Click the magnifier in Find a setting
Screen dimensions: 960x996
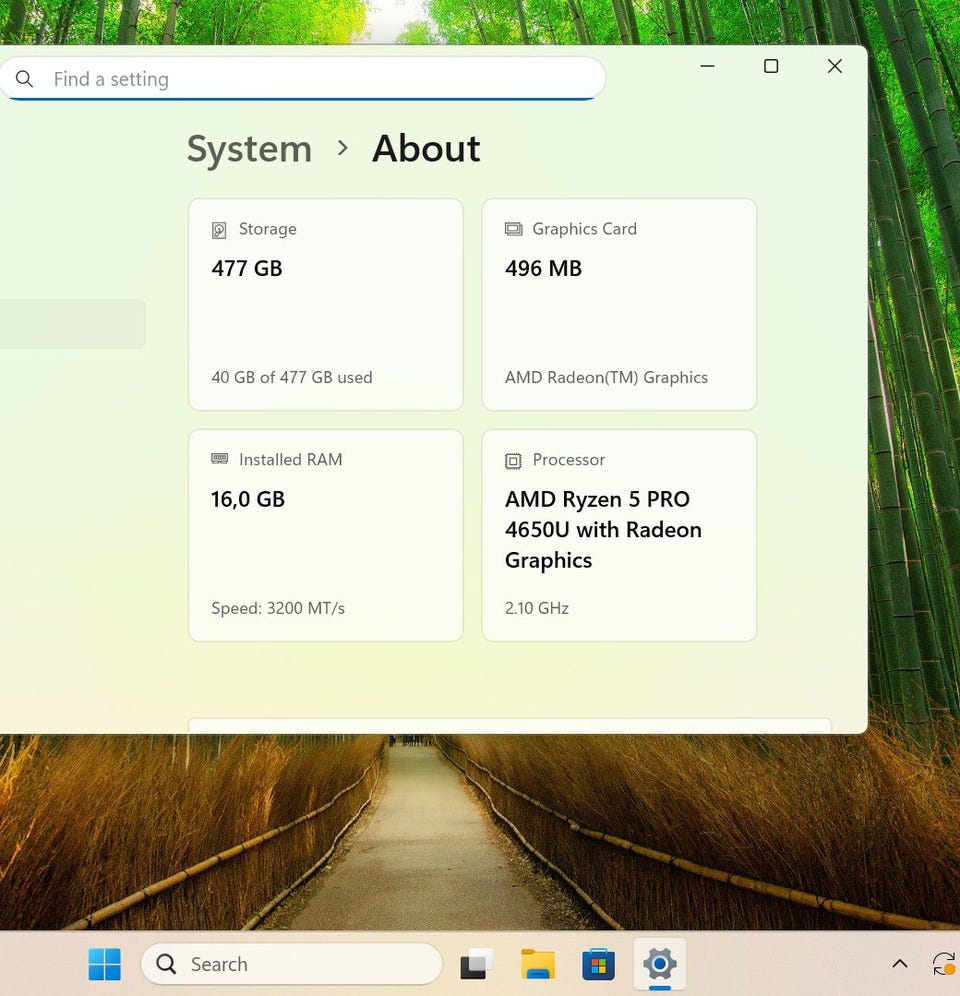point(25,79)
